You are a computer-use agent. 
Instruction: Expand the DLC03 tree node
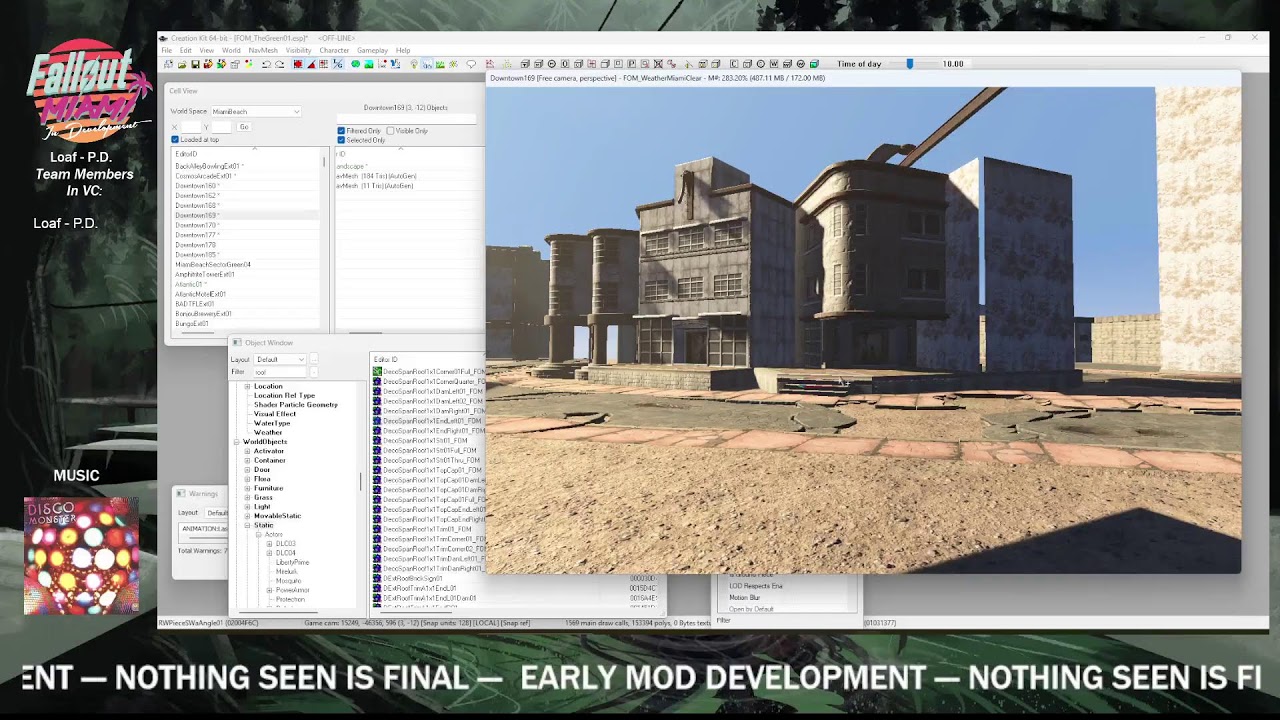pos(269,544)
